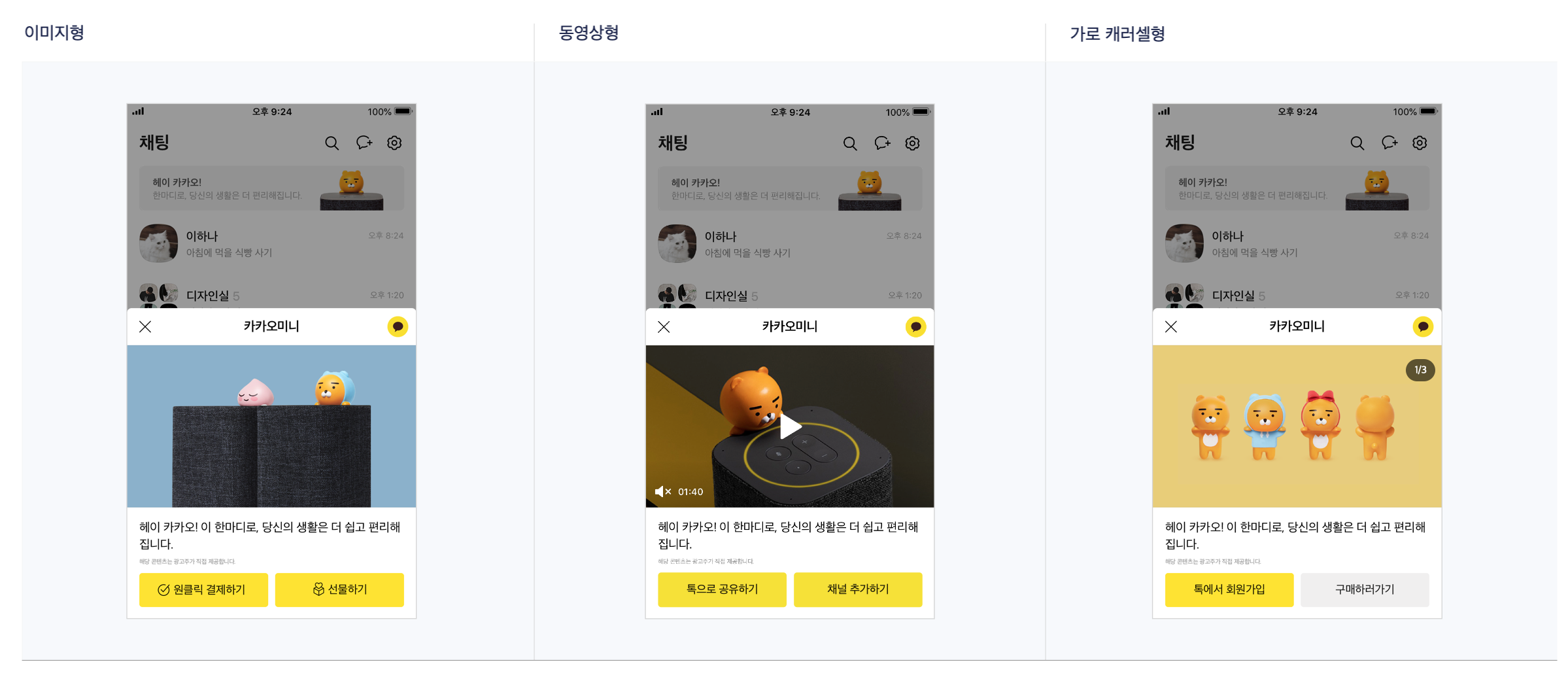Close the 카카오미니 sheet in video-type mockup

[664, 326]
